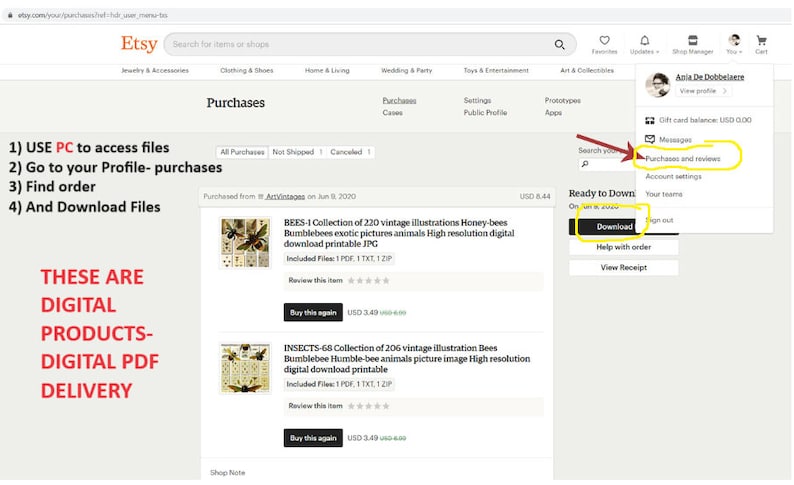Click BEES-1 Collection item title
794x485 pixels.
coord(399,233)
